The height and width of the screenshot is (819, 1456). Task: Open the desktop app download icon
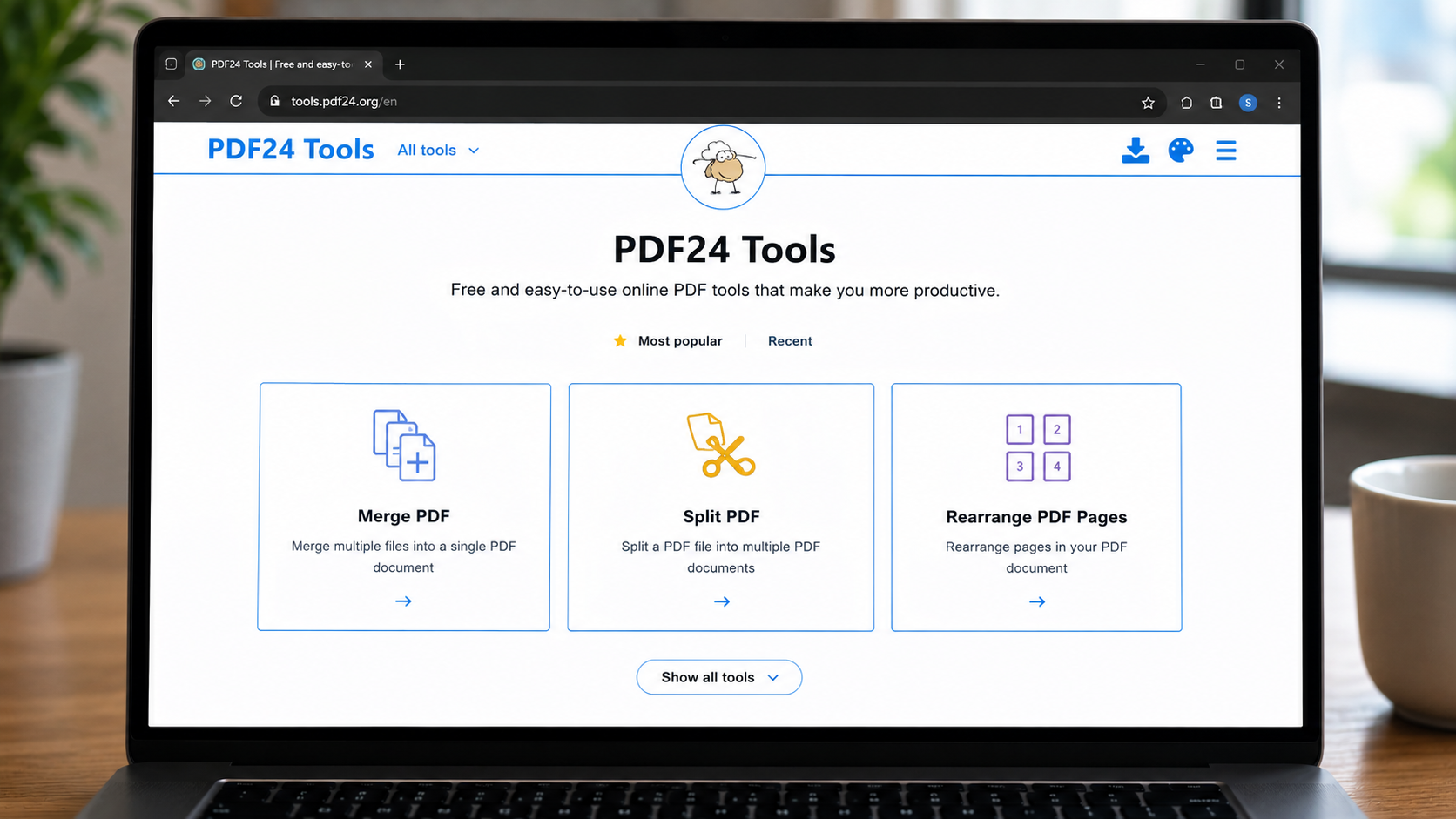pyautogui.click(x=1136, y=150)
